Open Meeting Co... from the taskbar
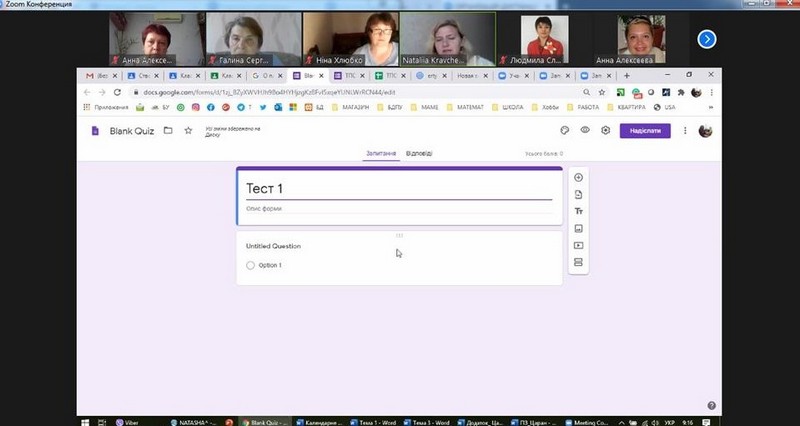The height and width of the screenshot is (426, 800). 587,422
